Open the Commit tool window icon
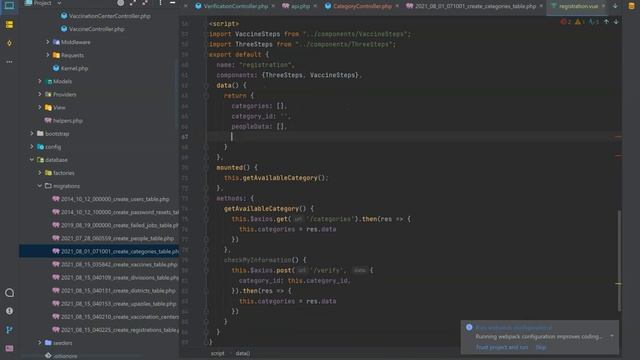This screenshot has height=360, width=640. 9,43
